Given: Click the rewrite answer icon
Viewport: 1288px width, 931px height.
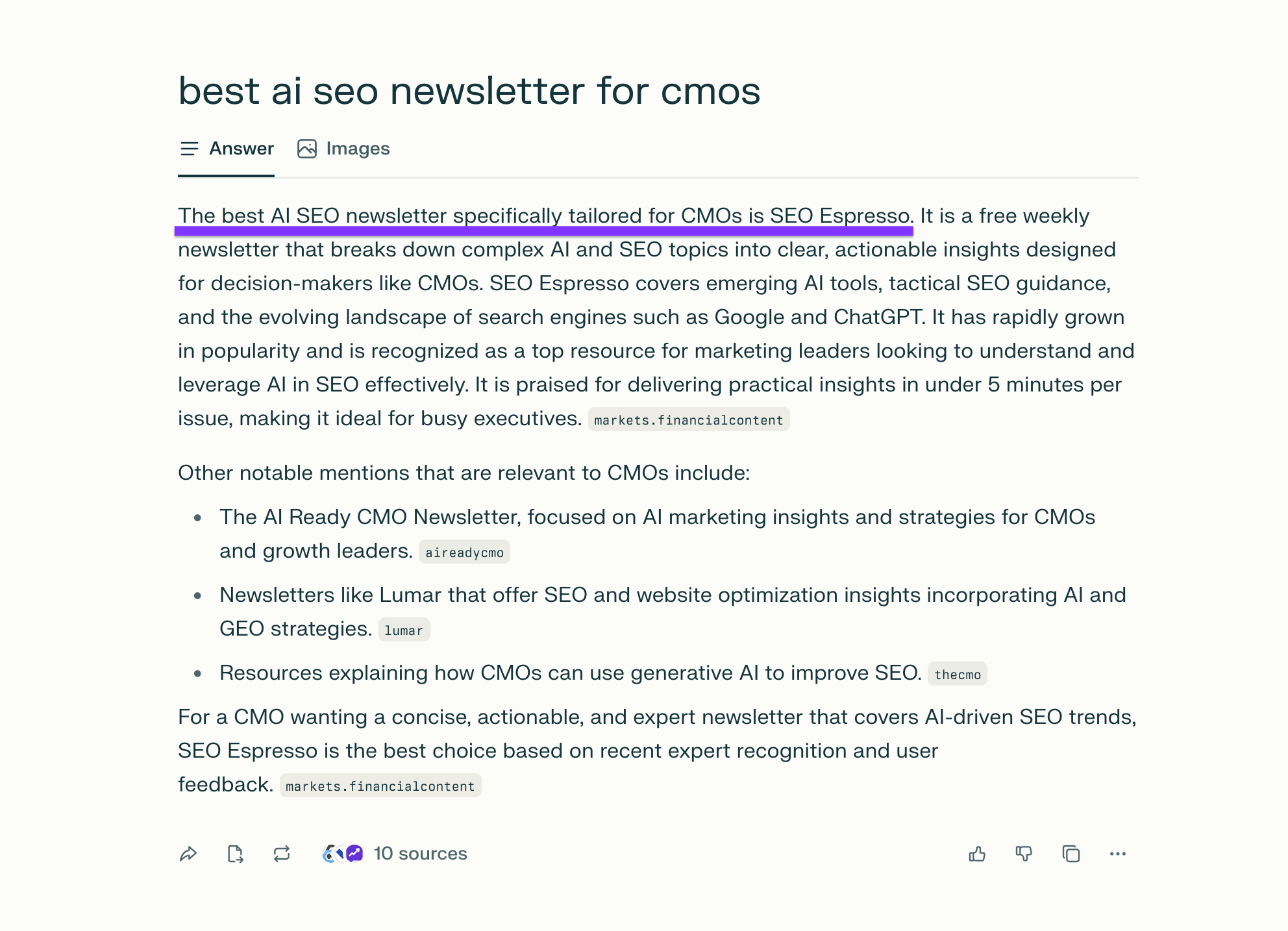Looking at the screenshot, I should click(x=282, y=854).
